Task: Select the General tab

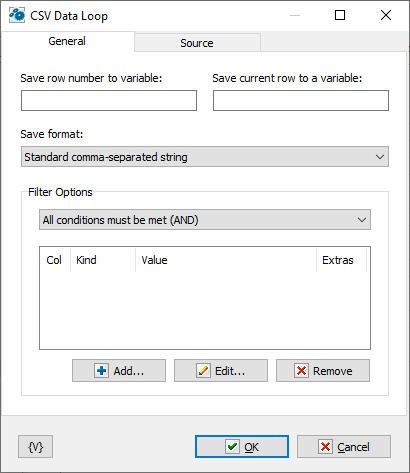Action: pos(67,41)
